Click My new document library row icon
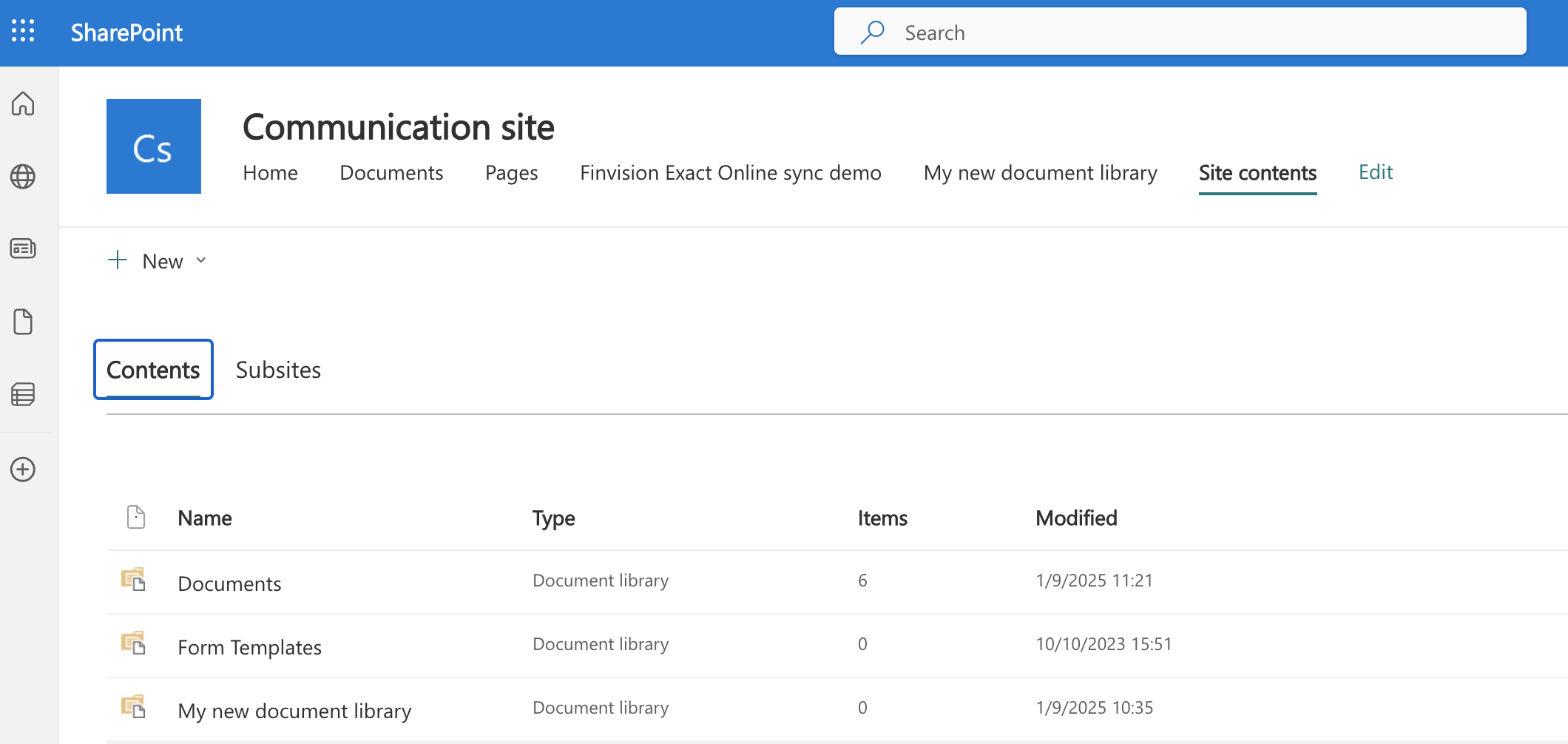The height and width of the screenshot is (744, 1568). (134, 706)
